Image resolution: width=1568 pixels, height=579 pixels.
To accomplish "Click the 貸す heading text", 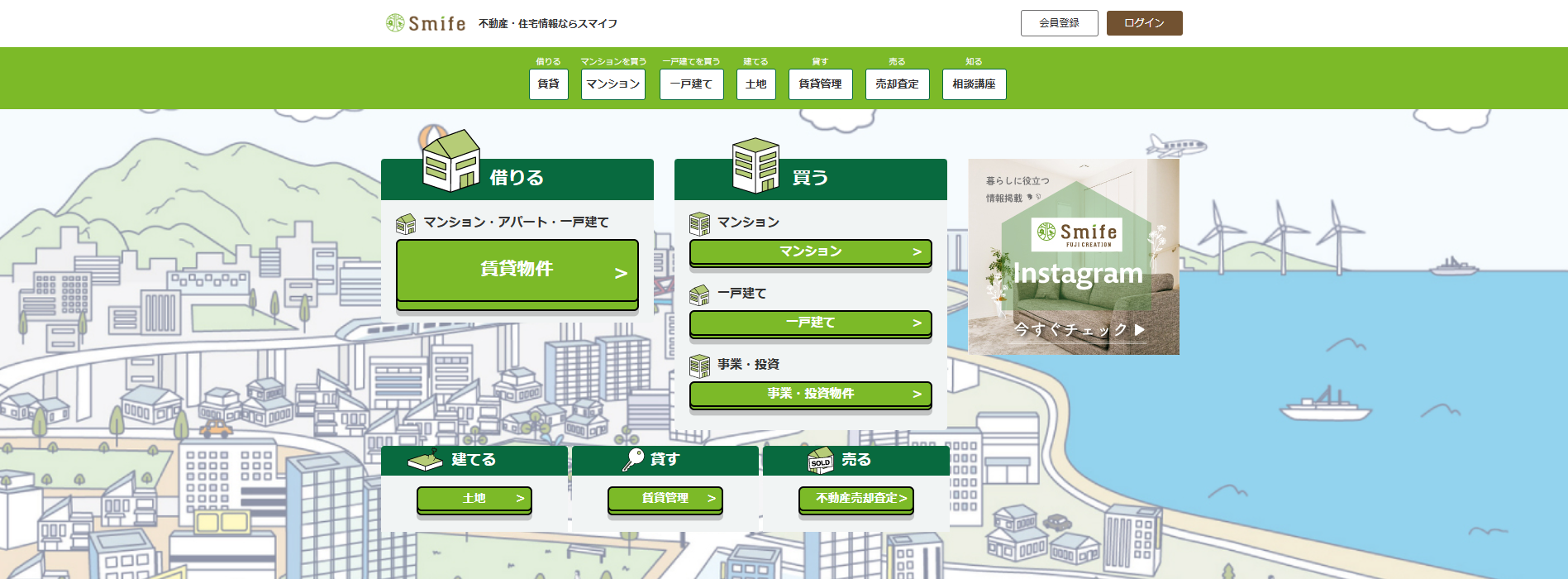I will click(x=665, y=460).
